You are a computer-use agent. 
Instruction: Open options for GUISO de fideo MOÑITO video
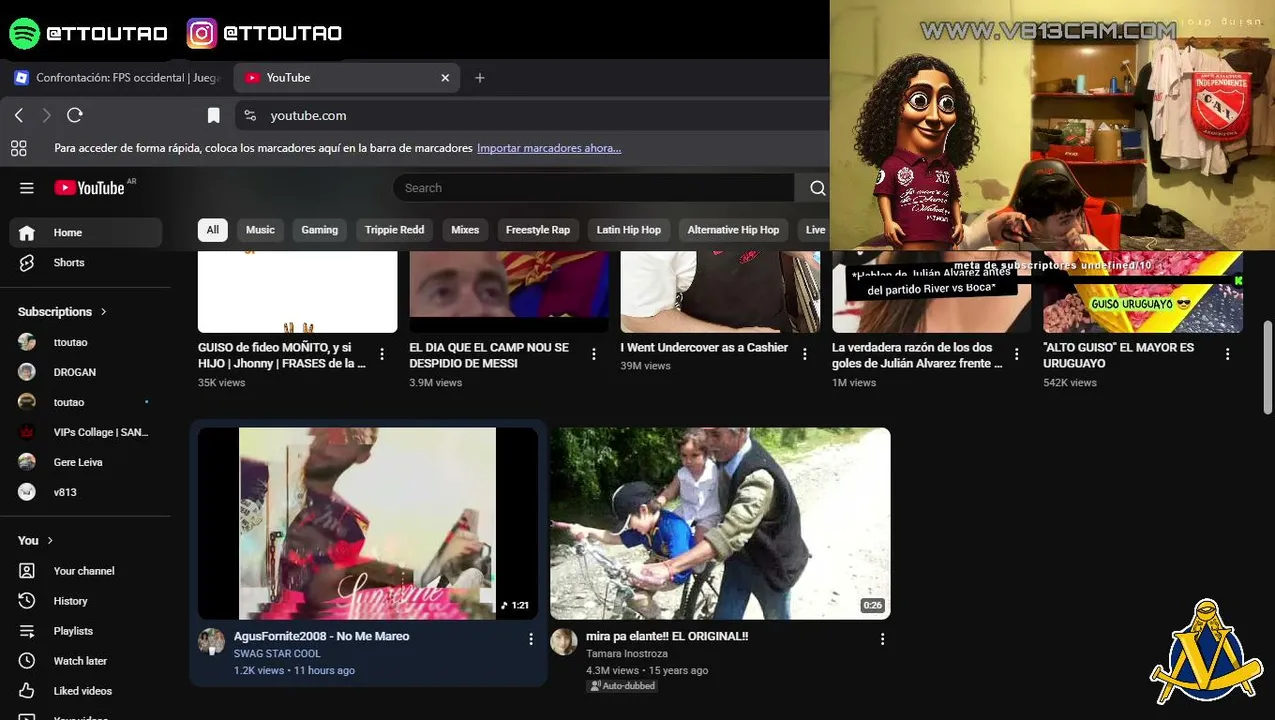382,354
